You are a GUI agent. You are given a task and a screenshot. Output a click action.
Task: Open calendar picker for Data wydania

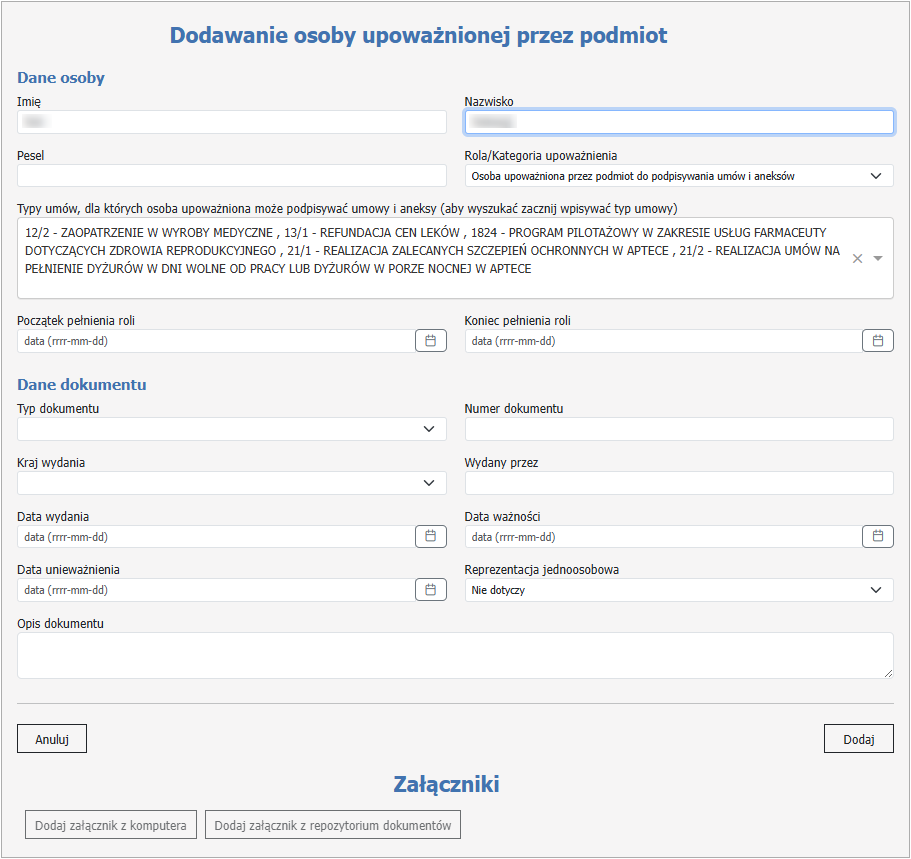coord(430,537)
